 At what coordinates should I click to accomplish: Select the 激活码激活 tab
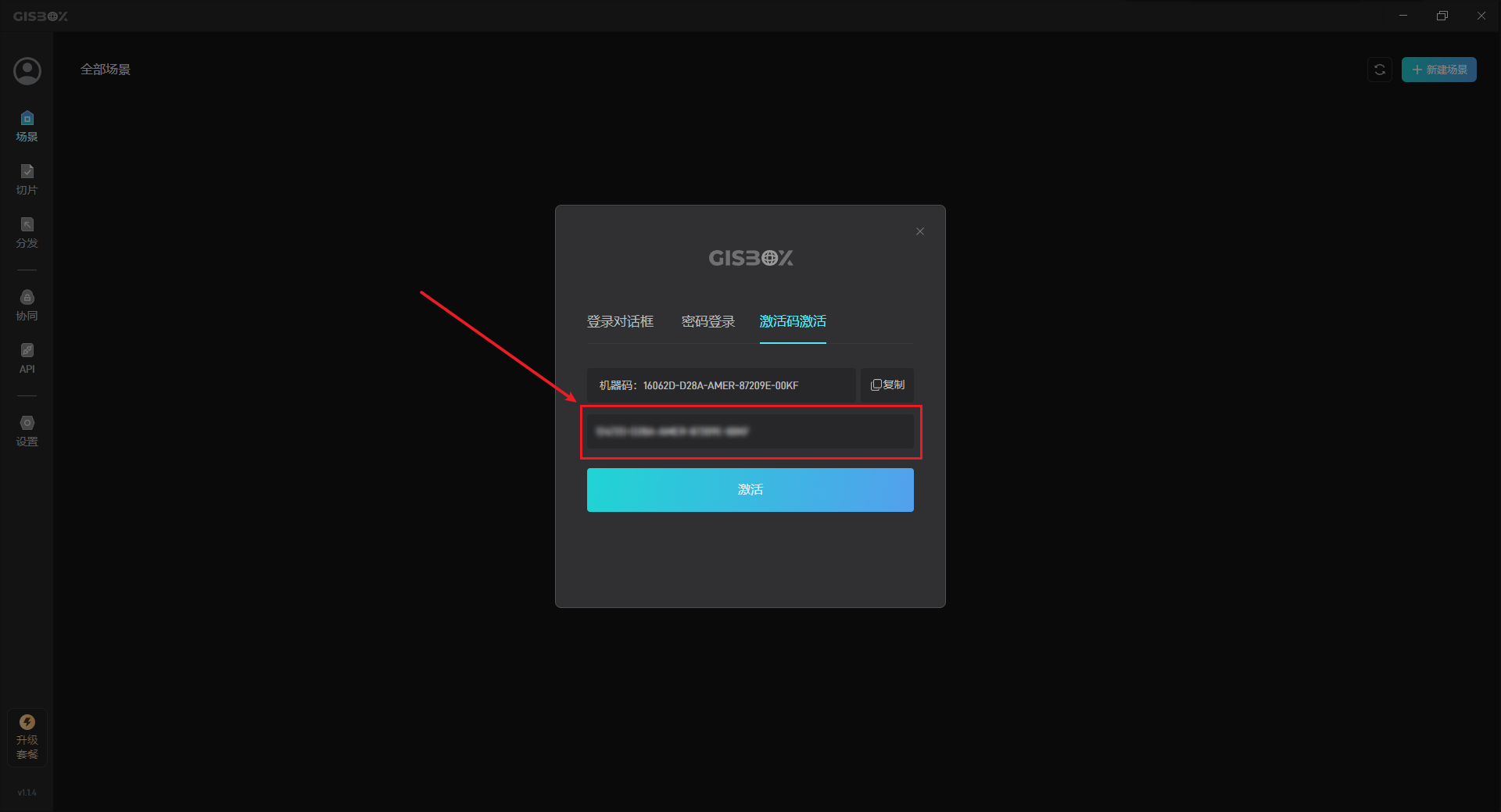pyautogui.click(x=793, y=321)
